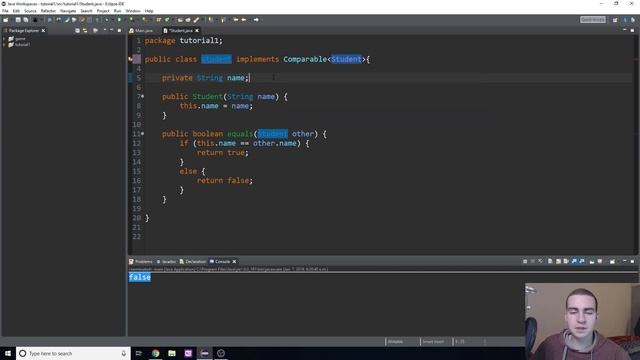Open the Source menu
Viewport: 640px width, 360px height.
[30, 11]
